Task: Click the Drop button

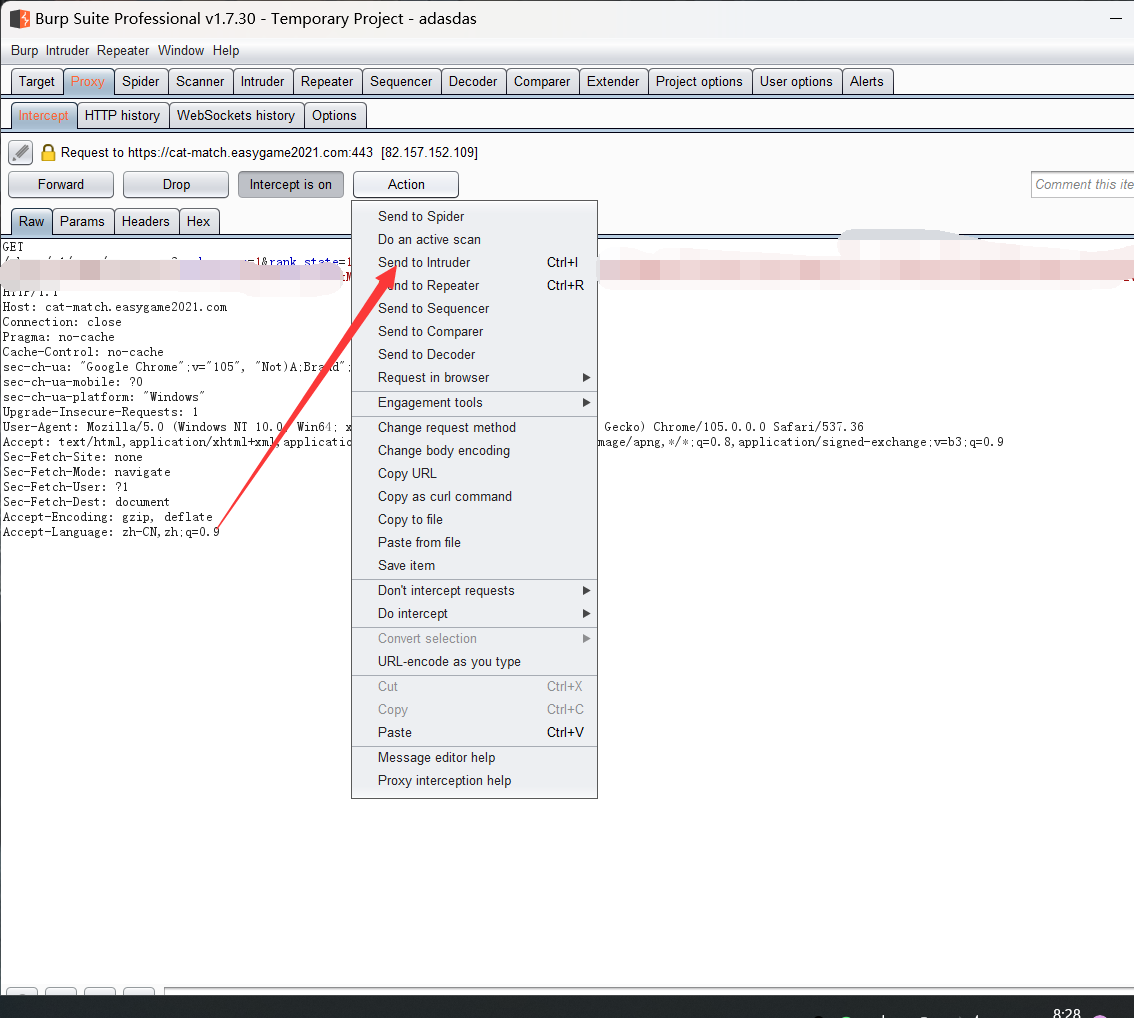Action: 176,184
